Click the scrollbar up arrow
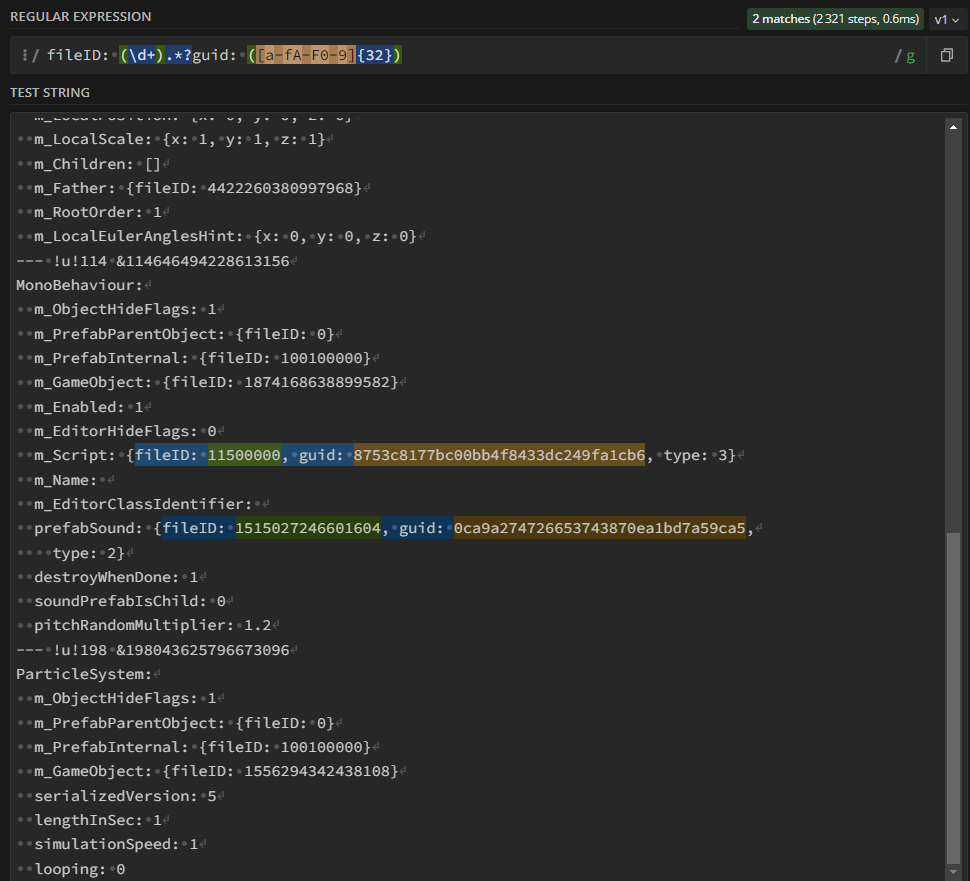Viewport: 970px width, 881px height. tap(953, 126)
